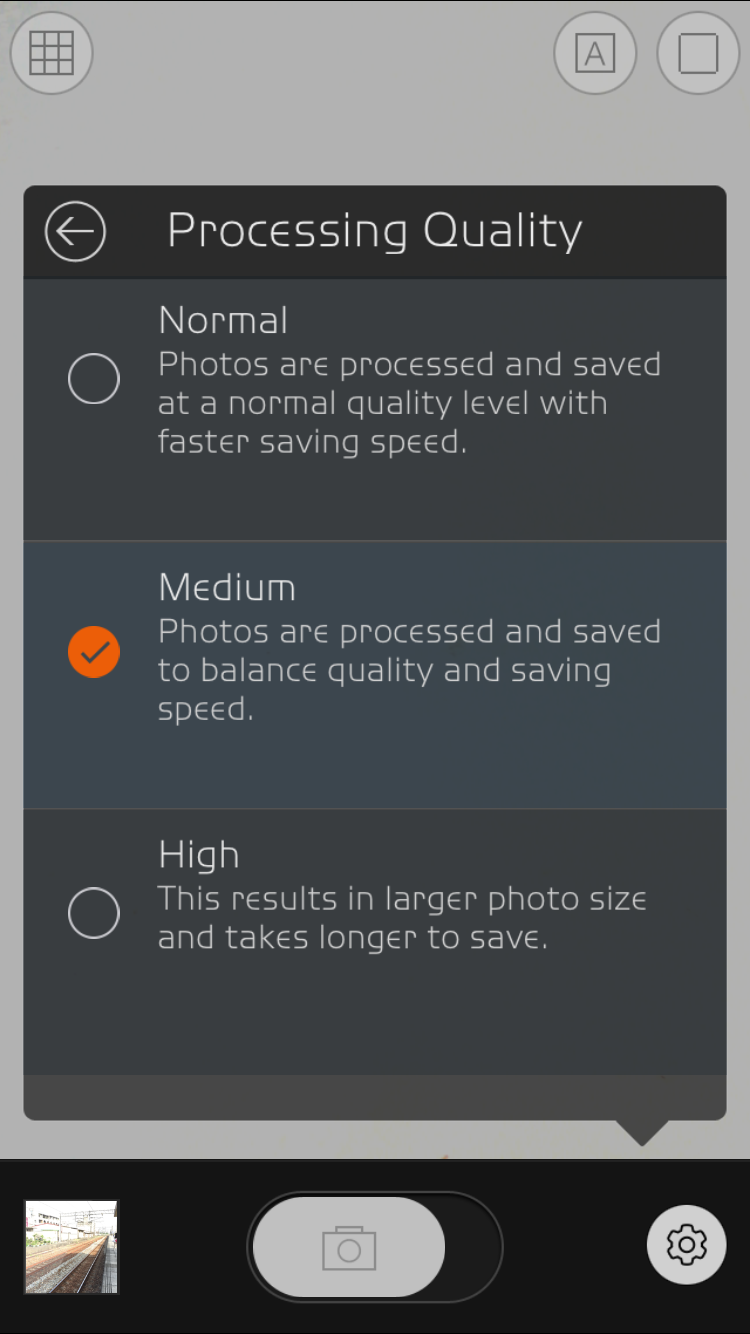Tap the 'takes longer to save' description
Viewport: 750px width, 1334px height.
point(352,938)
